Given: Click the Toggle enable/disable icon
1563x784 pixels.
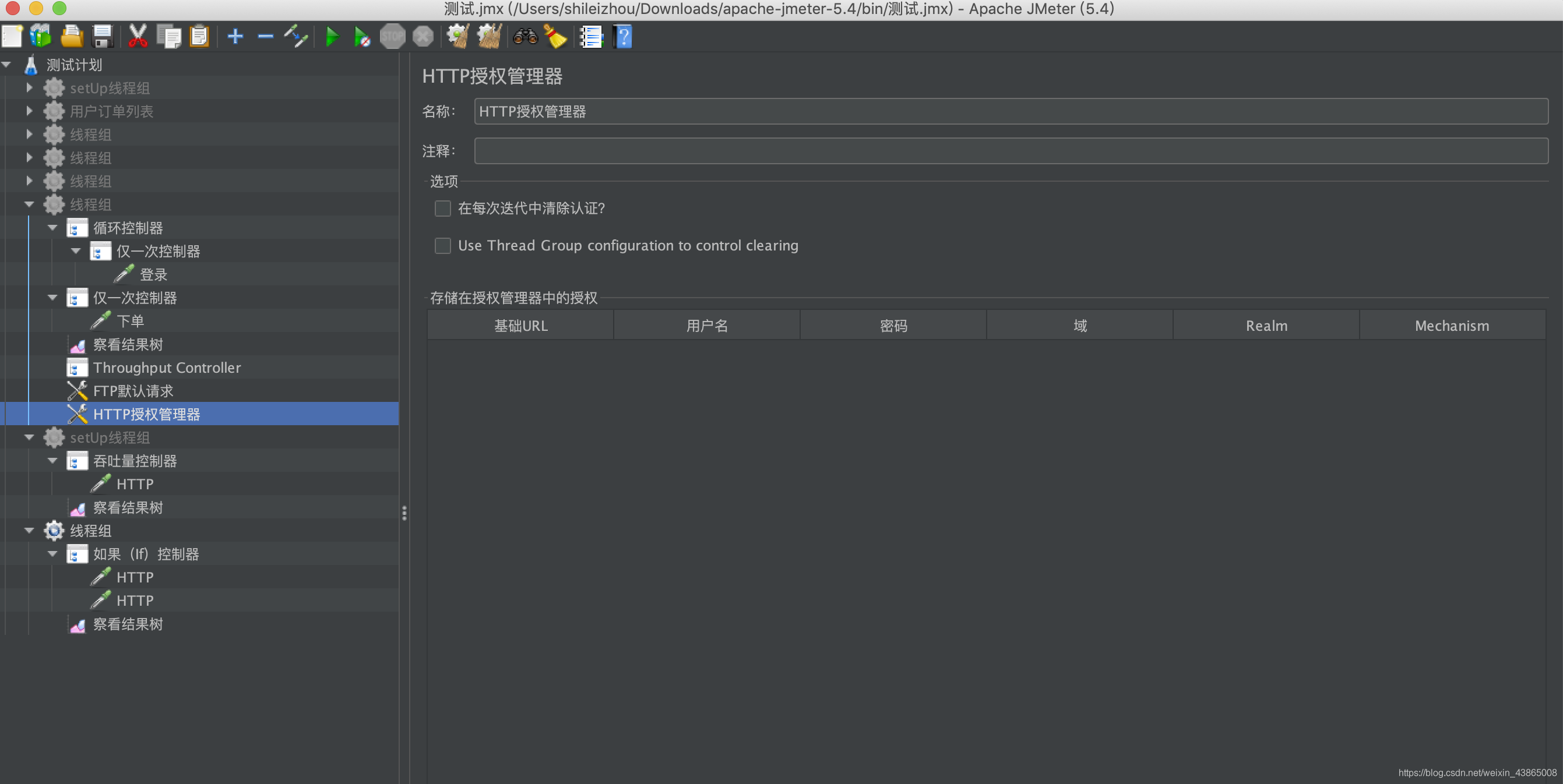Looking at the screenshot, I should 296,37.
